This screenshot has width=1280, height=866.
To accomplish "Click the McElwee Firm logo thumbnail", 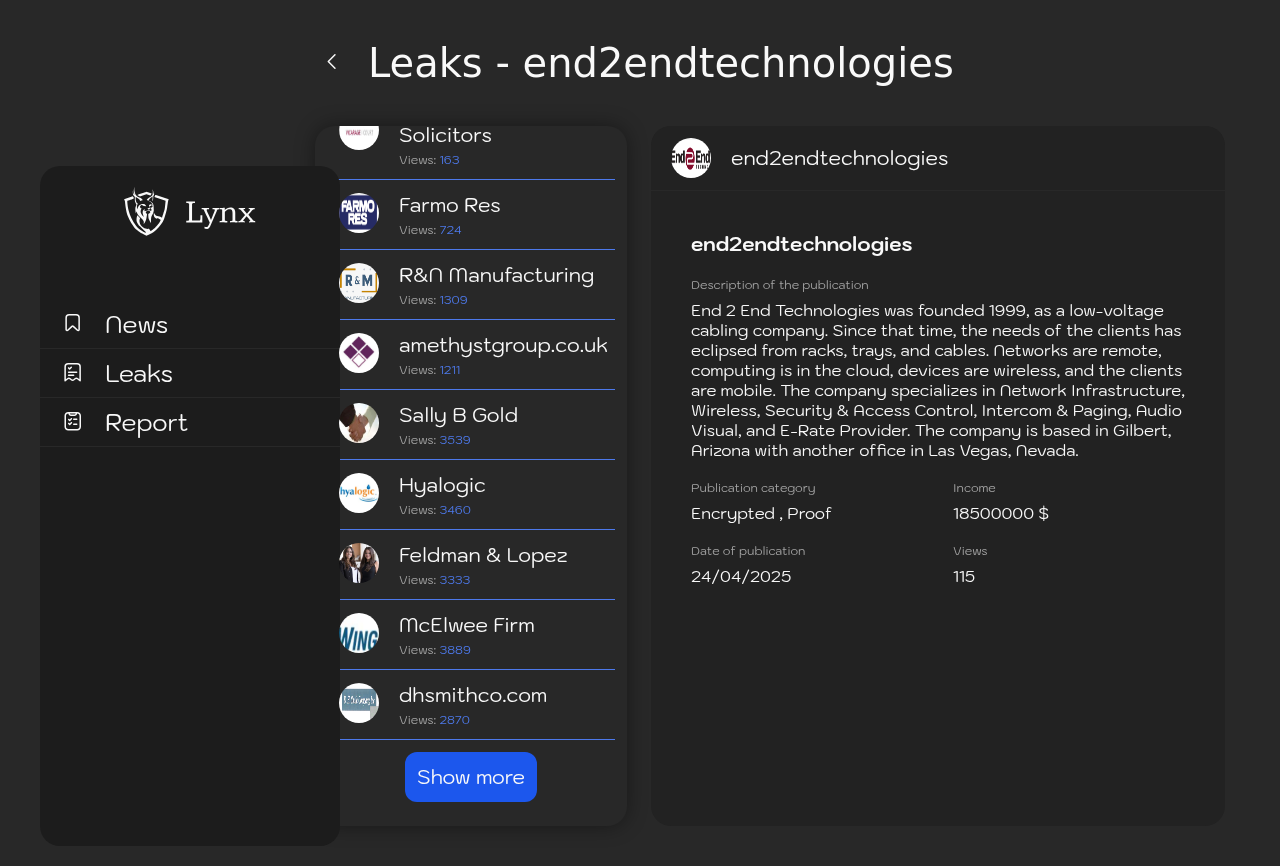I will (x=359, y=633).
